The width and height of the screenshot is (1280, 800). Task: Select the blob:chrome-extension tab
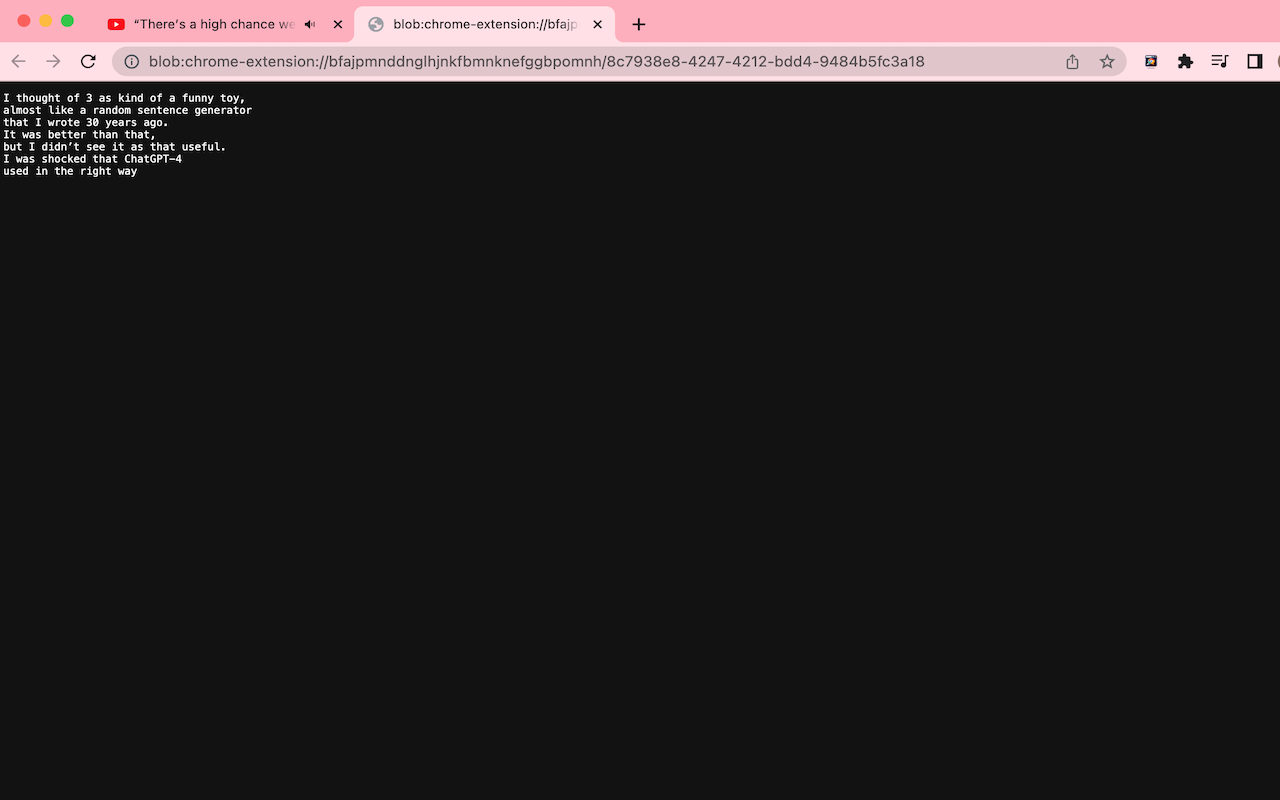tap(484, 24)
